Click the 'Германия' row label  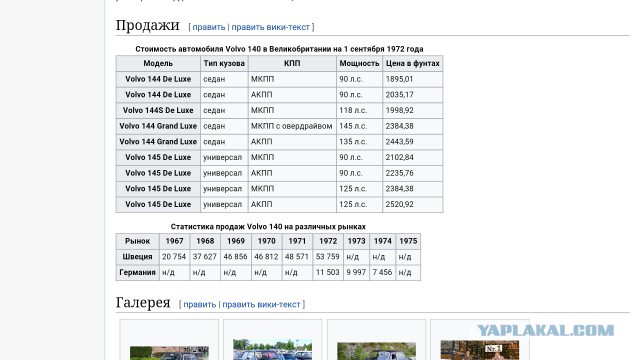(138, 272)
